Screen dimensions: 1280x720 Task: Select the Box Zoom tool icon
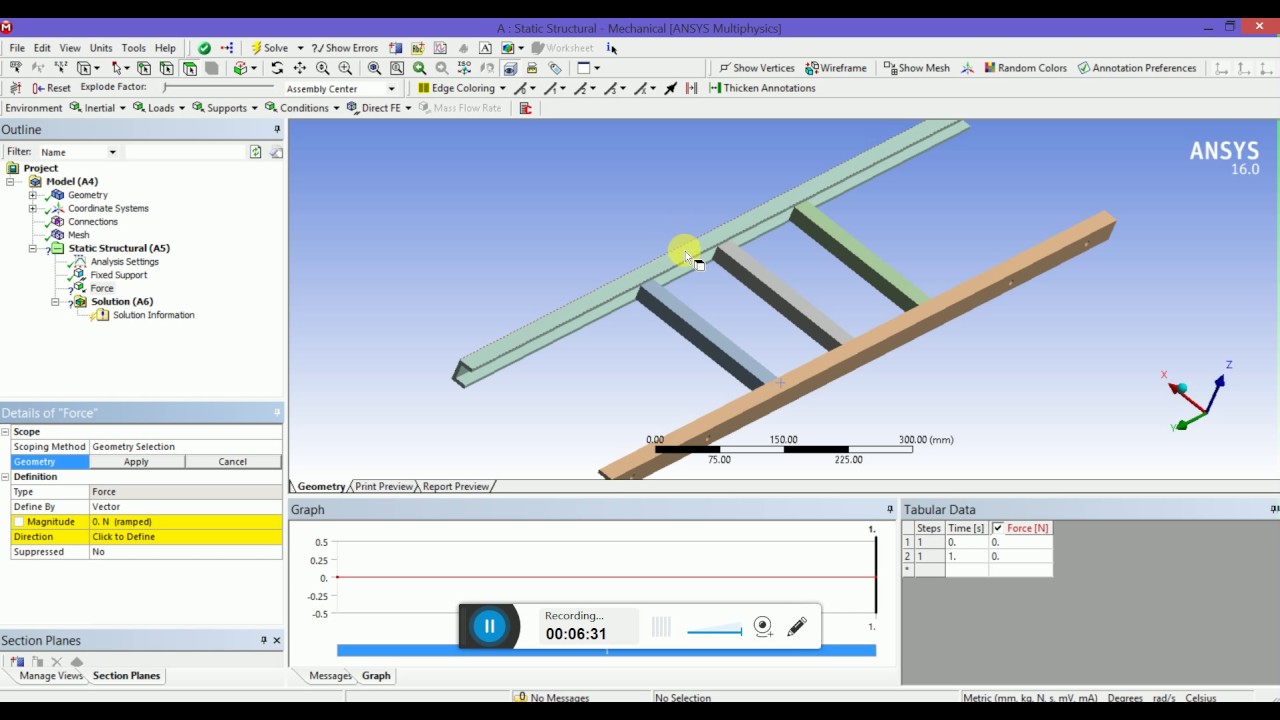point(345,68)
